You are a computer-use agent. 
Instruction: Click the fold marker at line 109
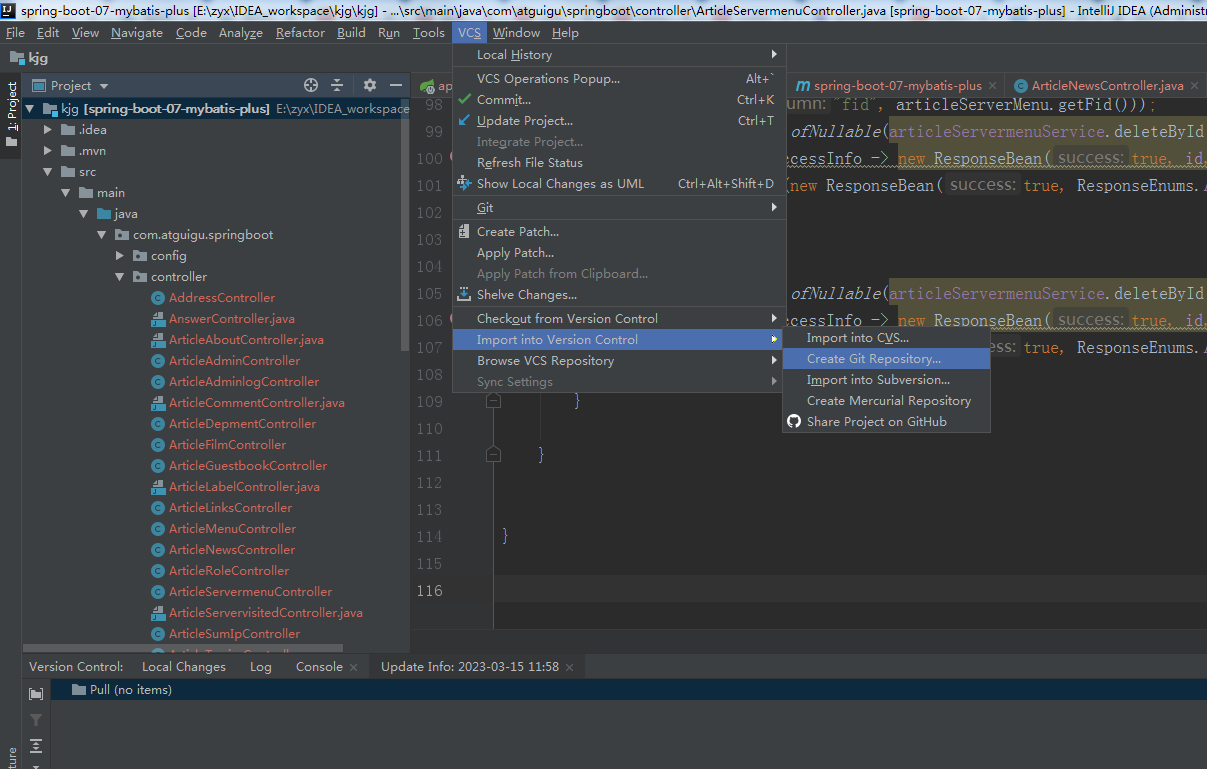click(492, 401)
